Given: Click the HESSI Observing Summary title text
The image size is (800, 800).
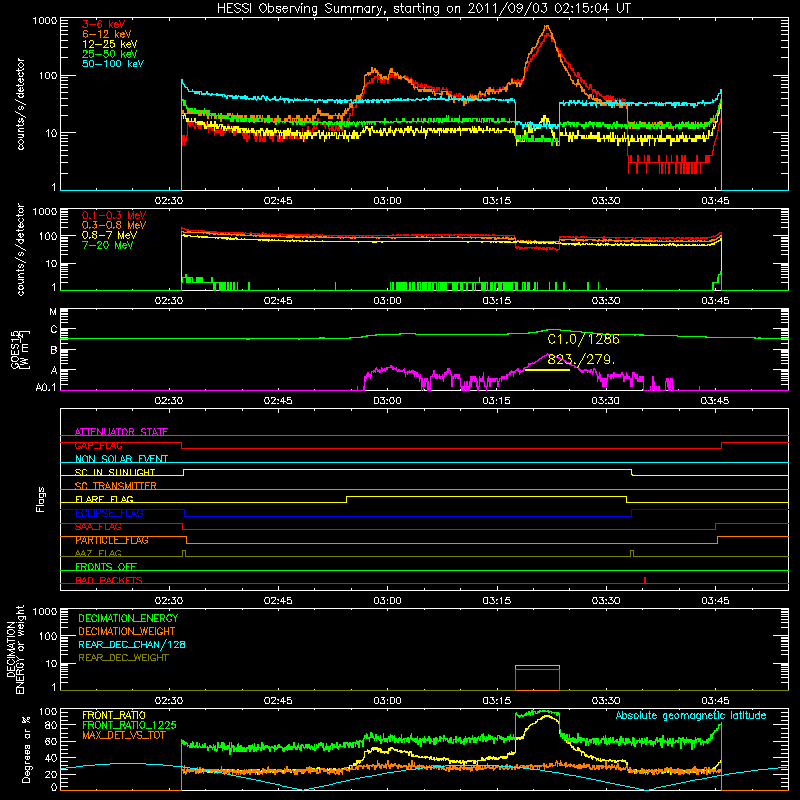Looking at the screenshot, I should (424, 8).
